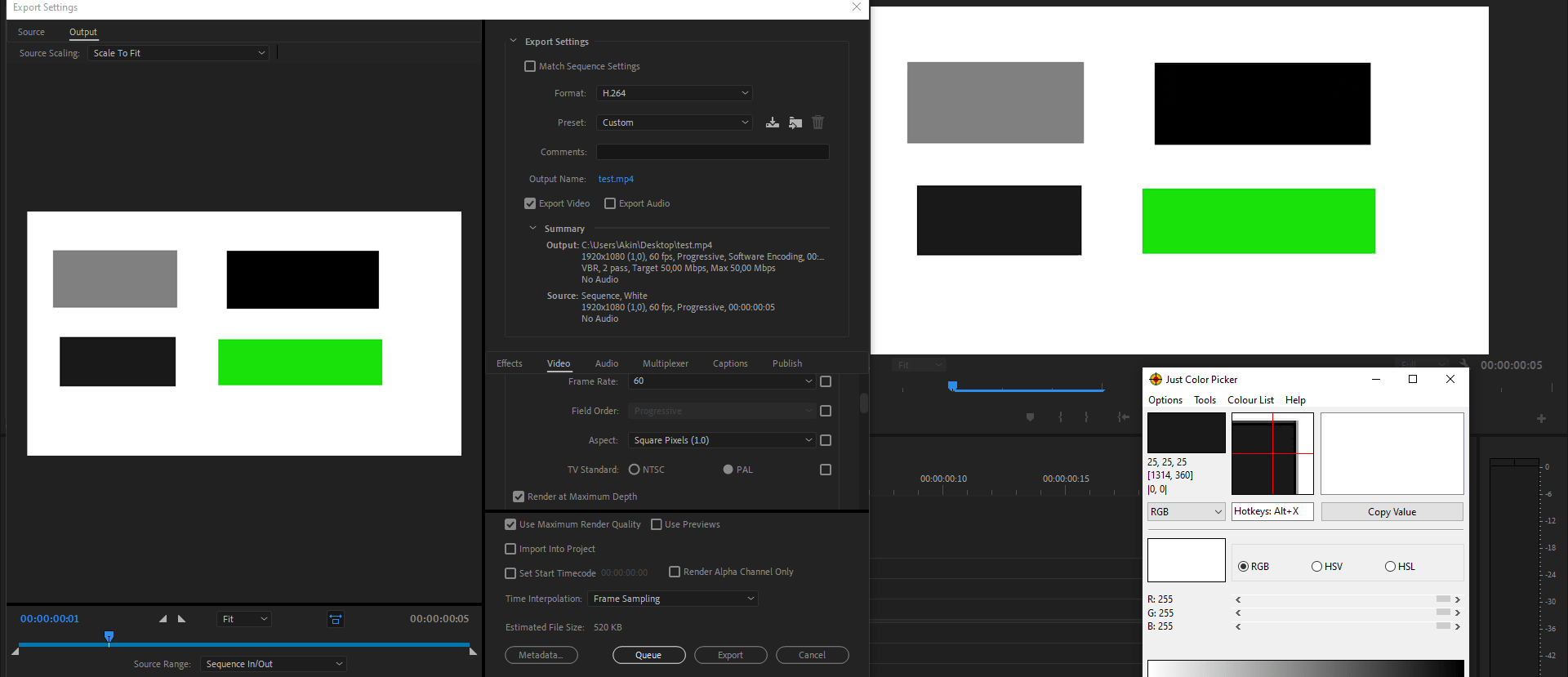The width and height of the screenshot is (1568, 677).
Task: Switch to the Multiplexer tab
Action: click(666, 363)
